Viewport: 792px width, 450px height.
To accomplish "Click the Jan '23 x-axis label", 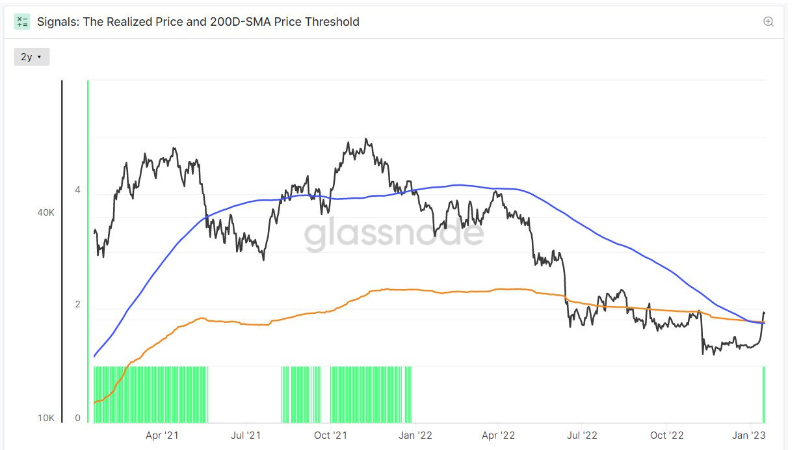I will (x=749, y=435).
